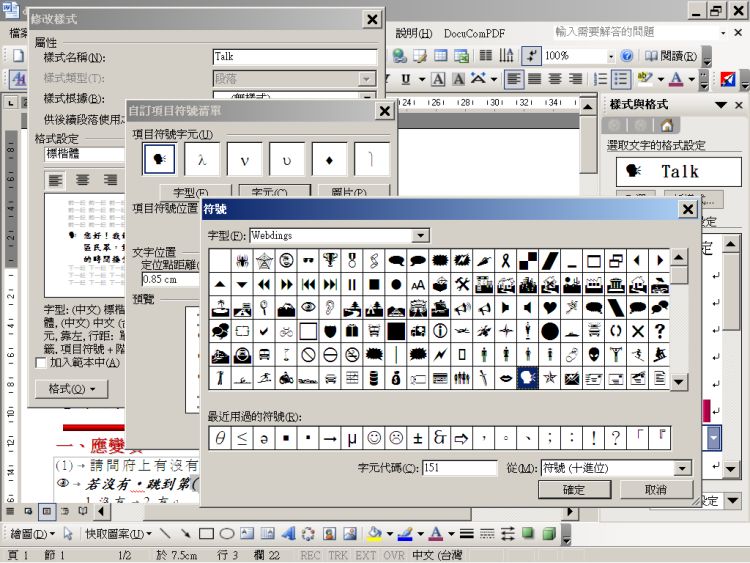Click the Picture button in bullet dialog

(354, 191)
